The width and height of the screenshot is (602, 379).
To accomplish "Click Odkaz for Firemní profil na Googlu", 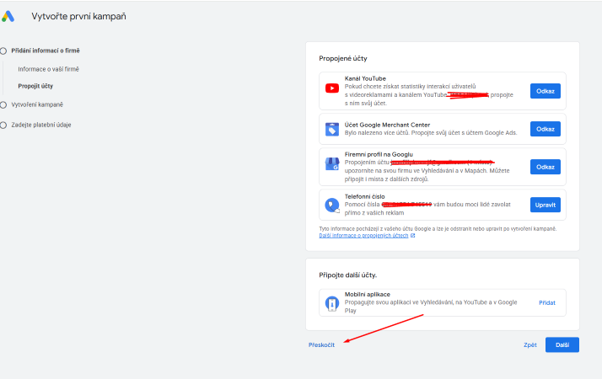I will (x=545, y=167).
